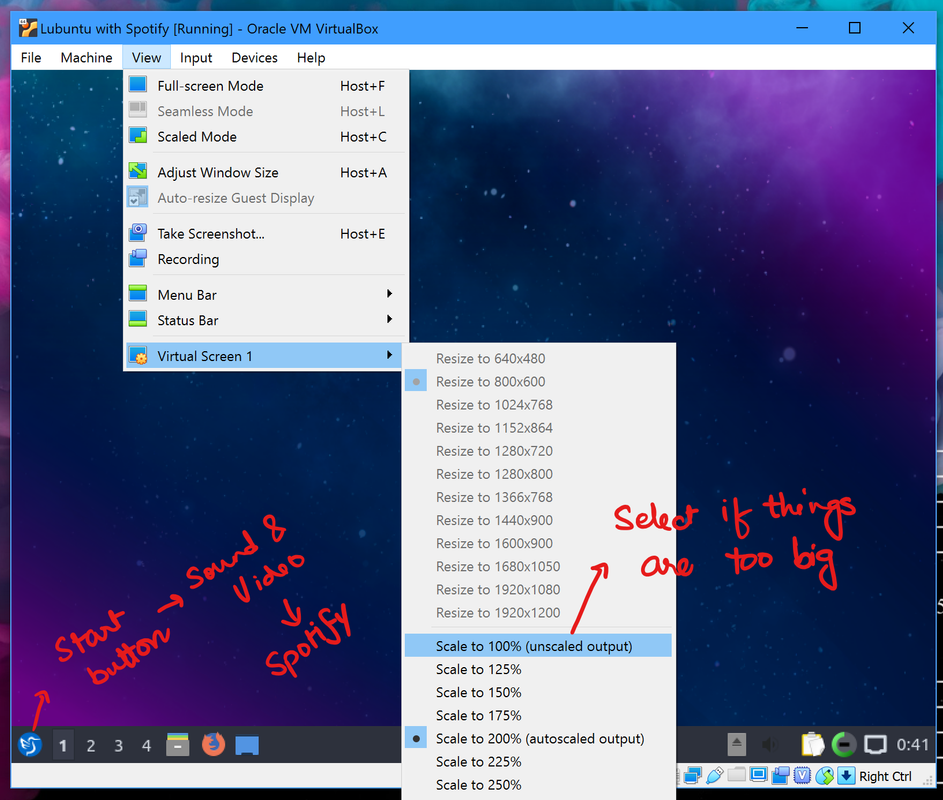Select Scale to 200% (autoscaled output)
Viewport: 943px width, 800px height.
(x=538, y=738)
